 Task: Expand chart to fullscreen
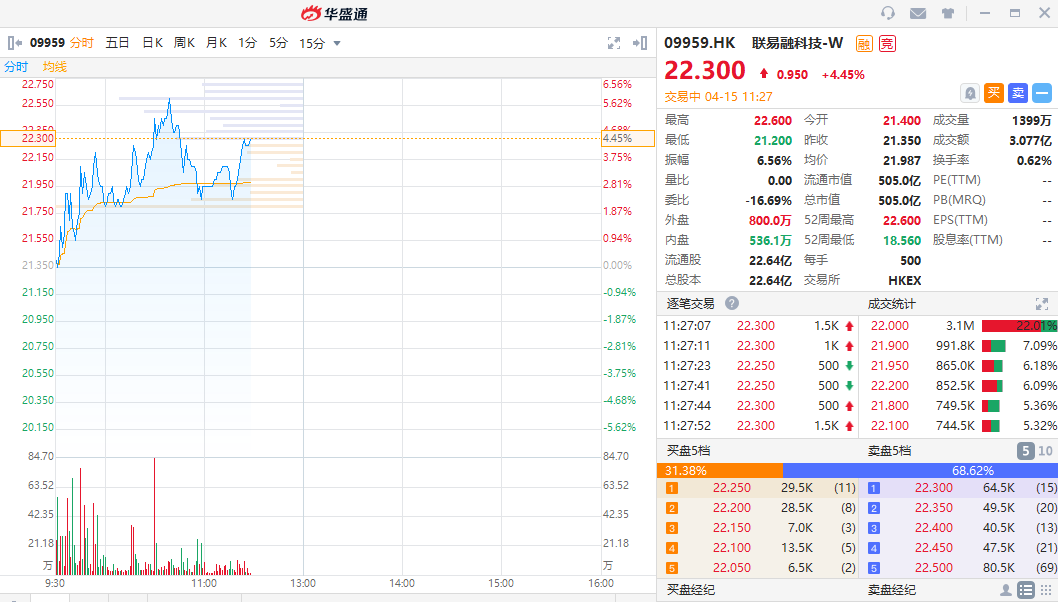click(614, 43)
